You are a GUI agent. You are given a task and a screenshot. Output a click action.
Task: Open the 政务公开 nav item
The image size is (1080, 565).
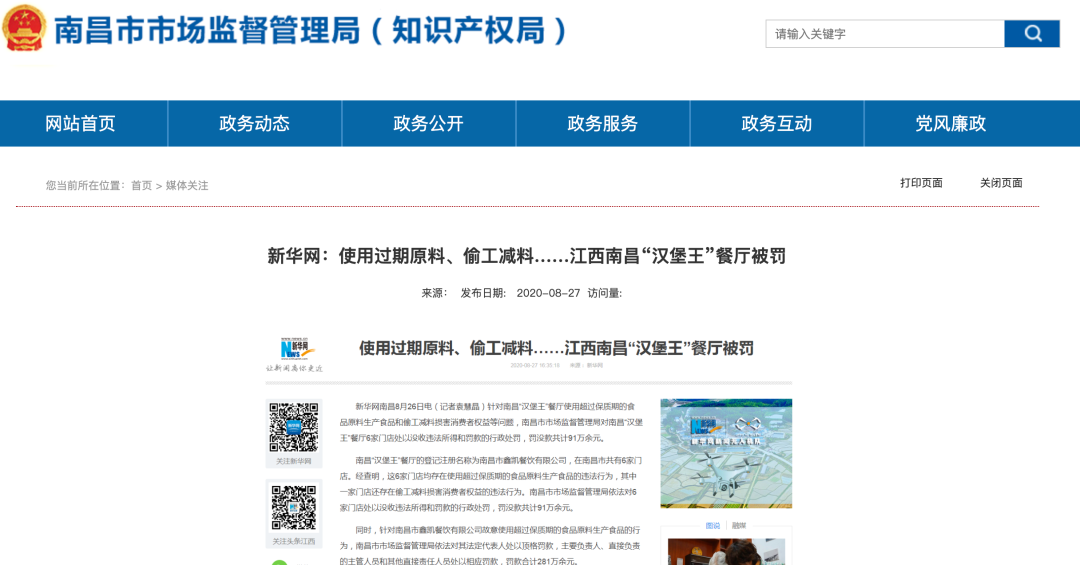428,123
